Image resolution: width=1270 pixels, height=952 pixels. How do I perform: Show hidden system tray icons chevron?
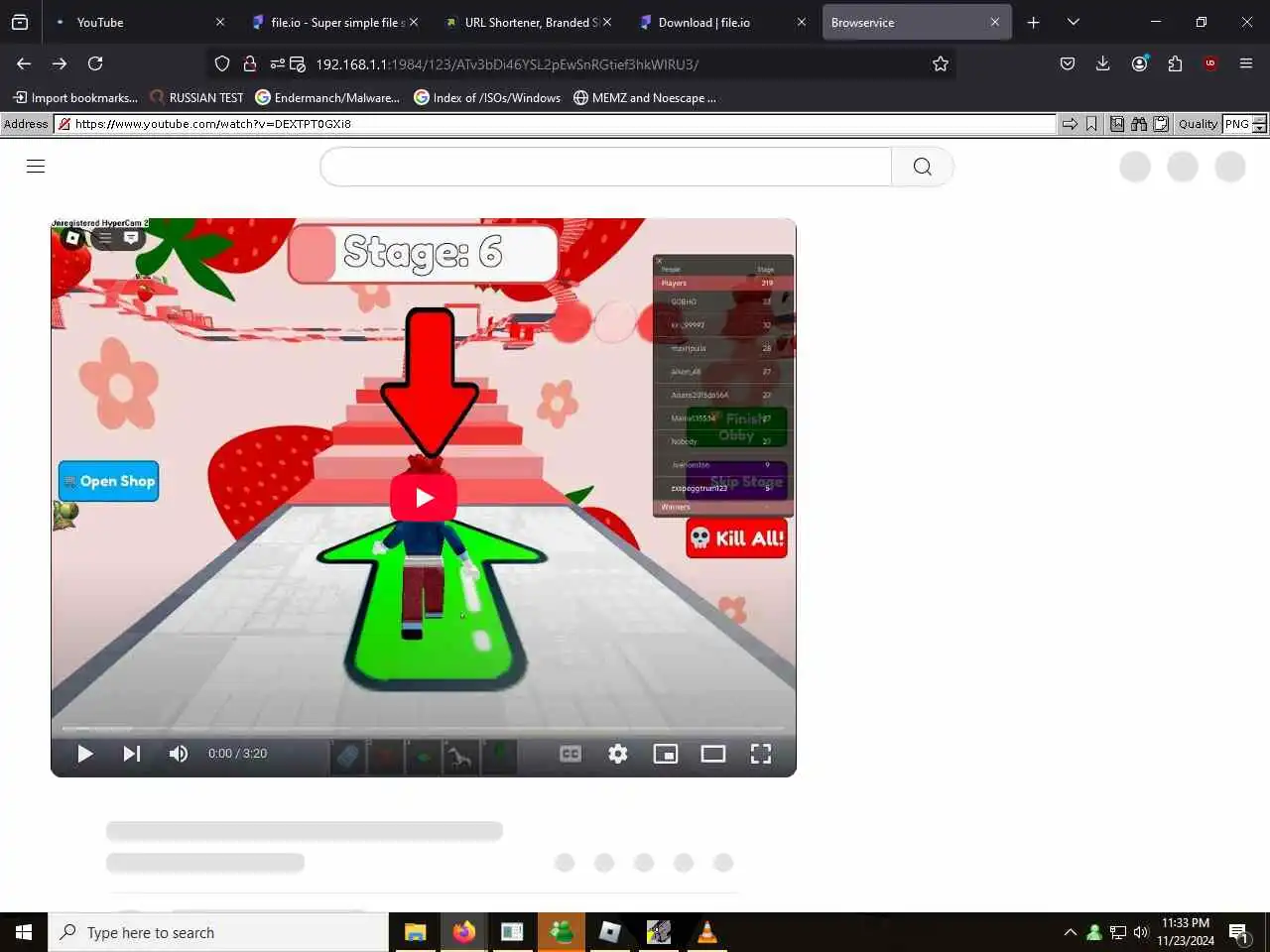click(x=1070, y=932)
